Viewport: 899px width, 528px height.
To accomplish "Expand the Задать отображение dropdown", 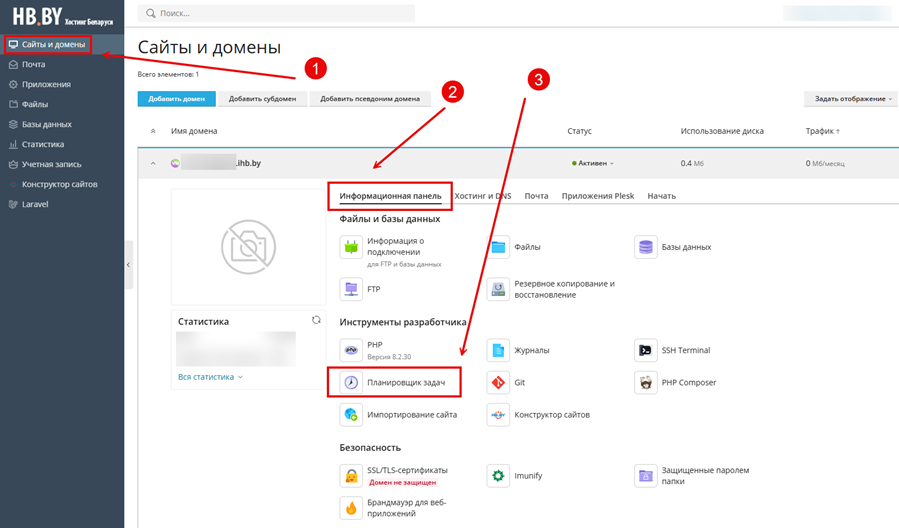I will (x=849, y=99).
